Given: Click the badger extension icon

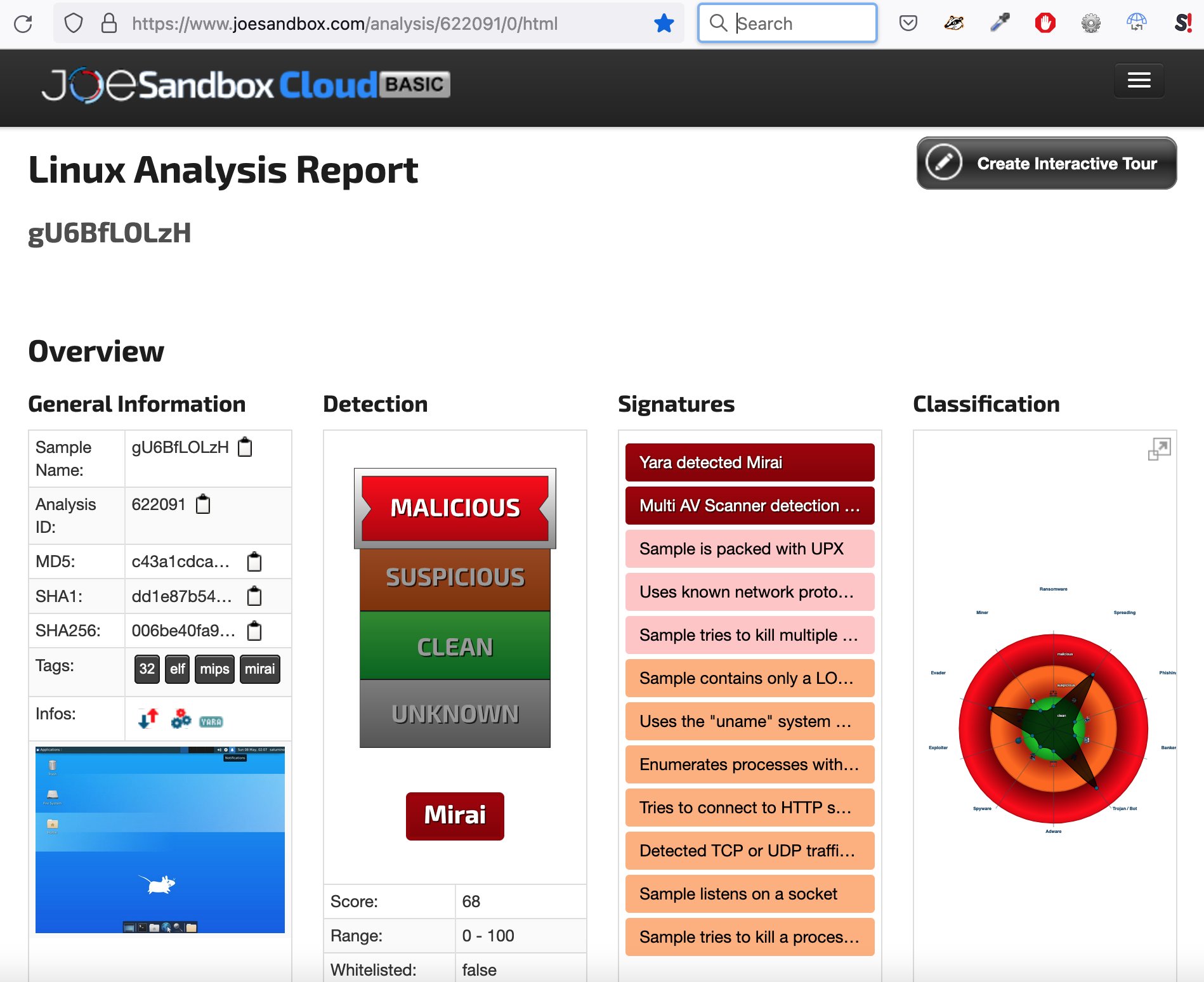Looking at the screenshot, I should 954,24.
